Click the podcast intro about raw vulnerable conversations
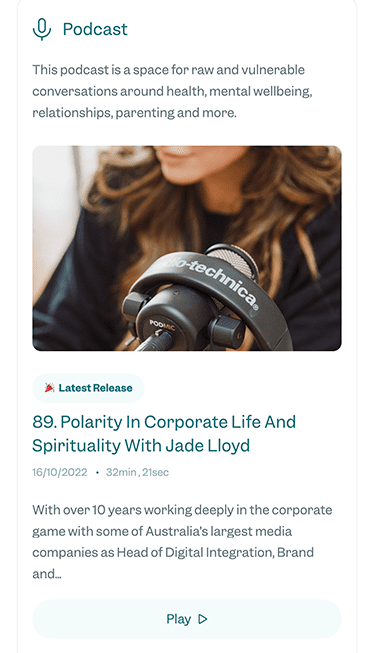 coord(172,91)
